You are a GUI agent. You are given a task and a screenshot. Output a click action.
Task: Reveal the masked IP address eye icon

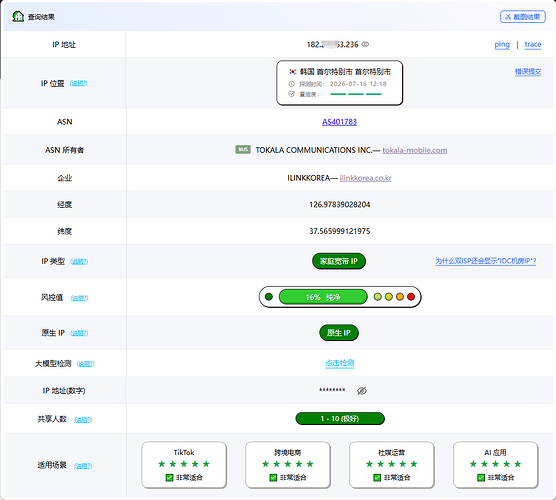365,44
